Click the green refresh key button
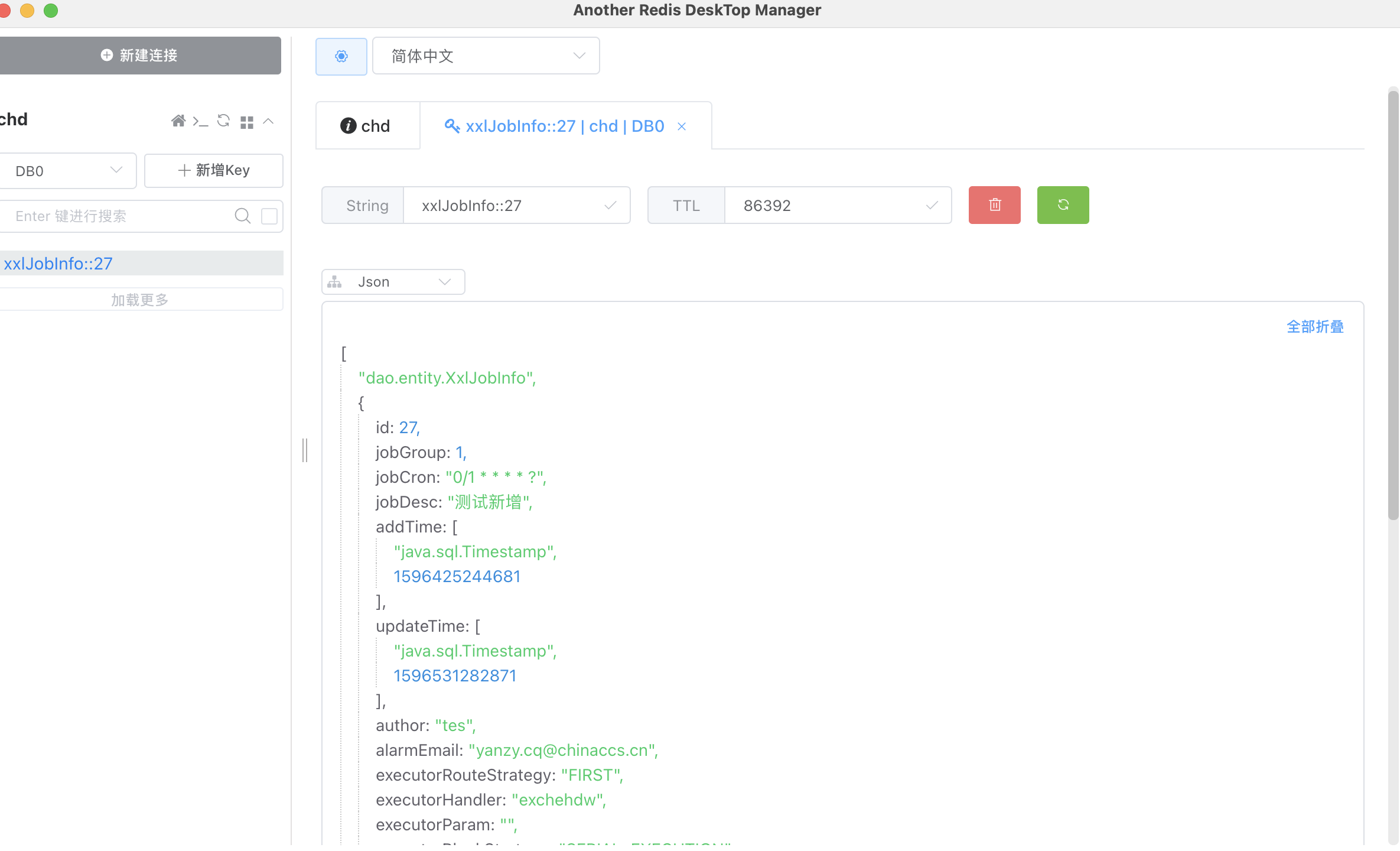Screen dimensions: 1400x851 (x=1063, y=205)
